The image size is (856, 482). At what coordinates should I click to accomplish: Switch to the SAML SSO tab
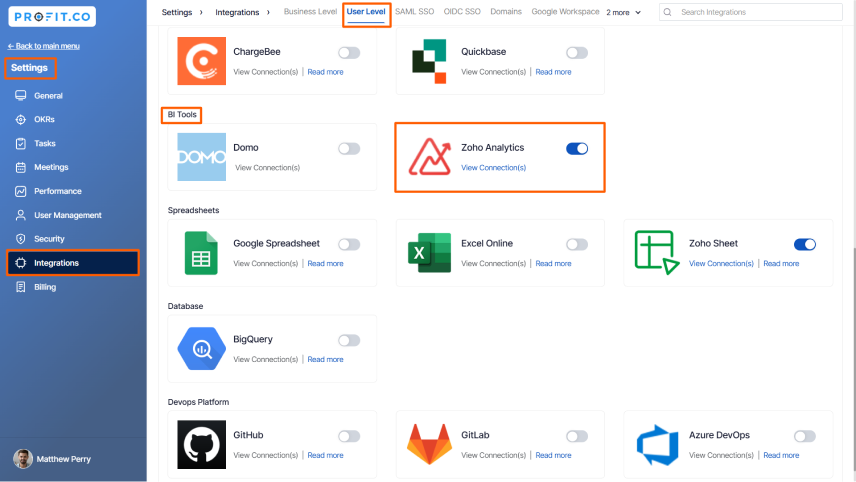pos(414,11)
